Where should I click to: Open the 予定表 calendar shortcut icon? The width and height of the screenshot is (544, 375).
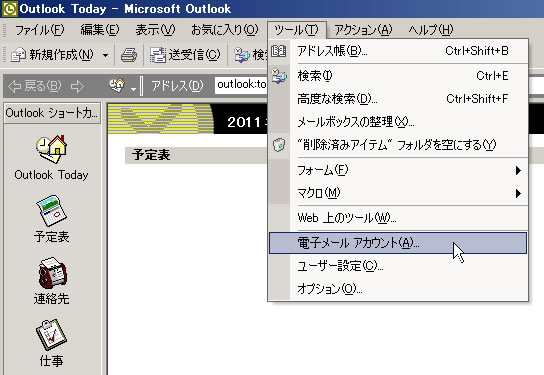coord(51,211)
